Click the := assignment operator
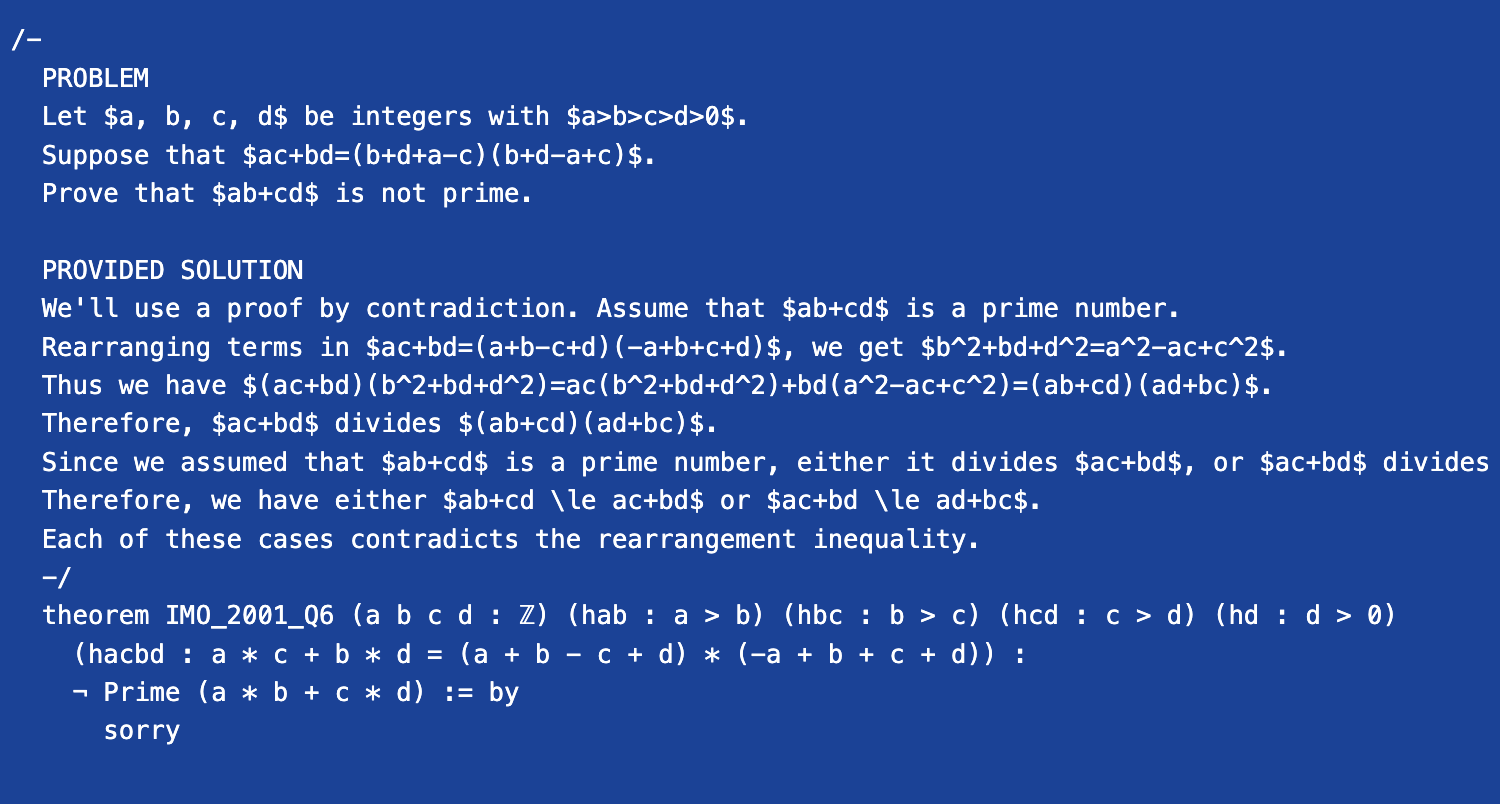Viewport: 1500px width, 804px height. click(457, 693)
